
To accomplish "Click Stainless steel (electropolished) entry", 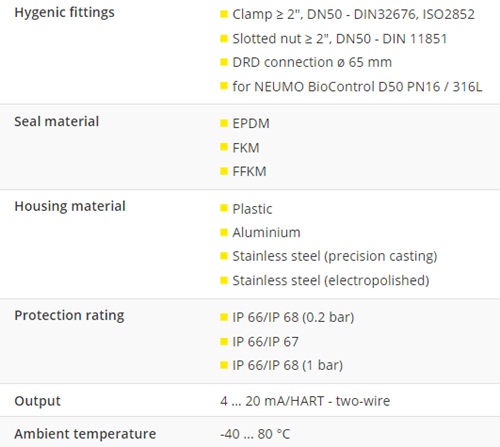I will tap(331, 281).
